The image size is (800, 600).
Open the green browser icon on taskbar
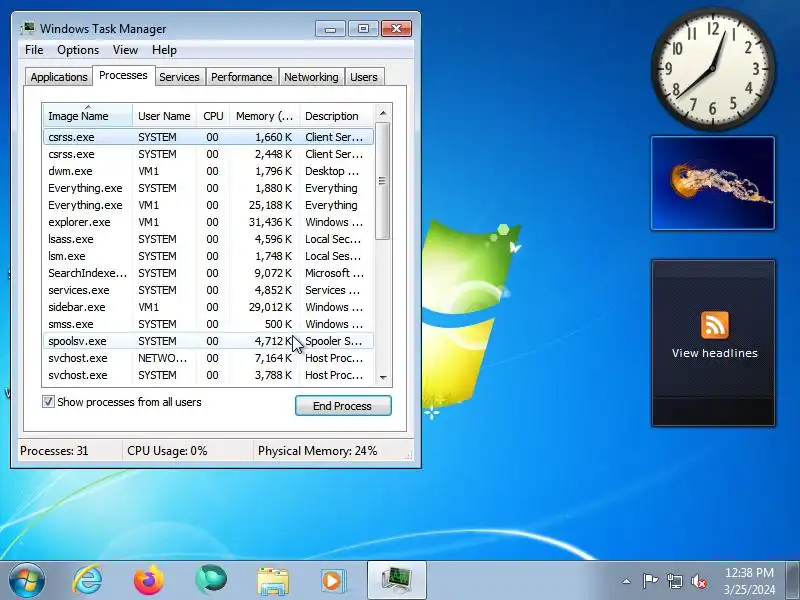point(211,580)
